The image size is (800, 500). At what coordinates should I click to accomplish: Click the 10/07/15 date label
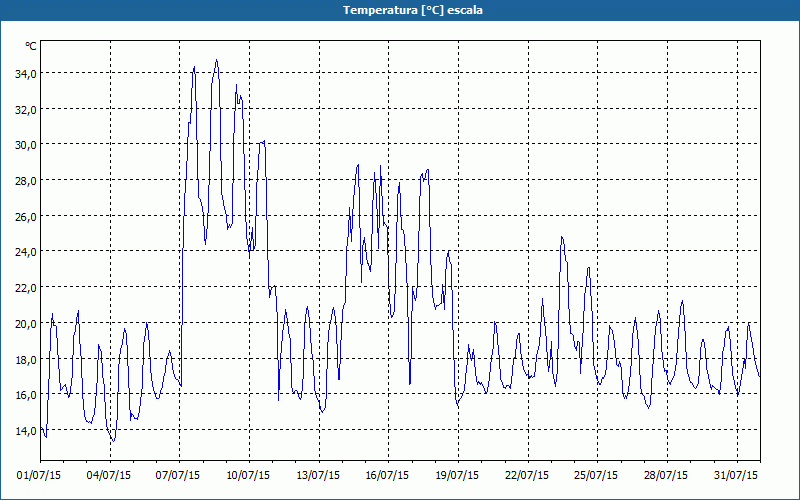tap(248, 476)
